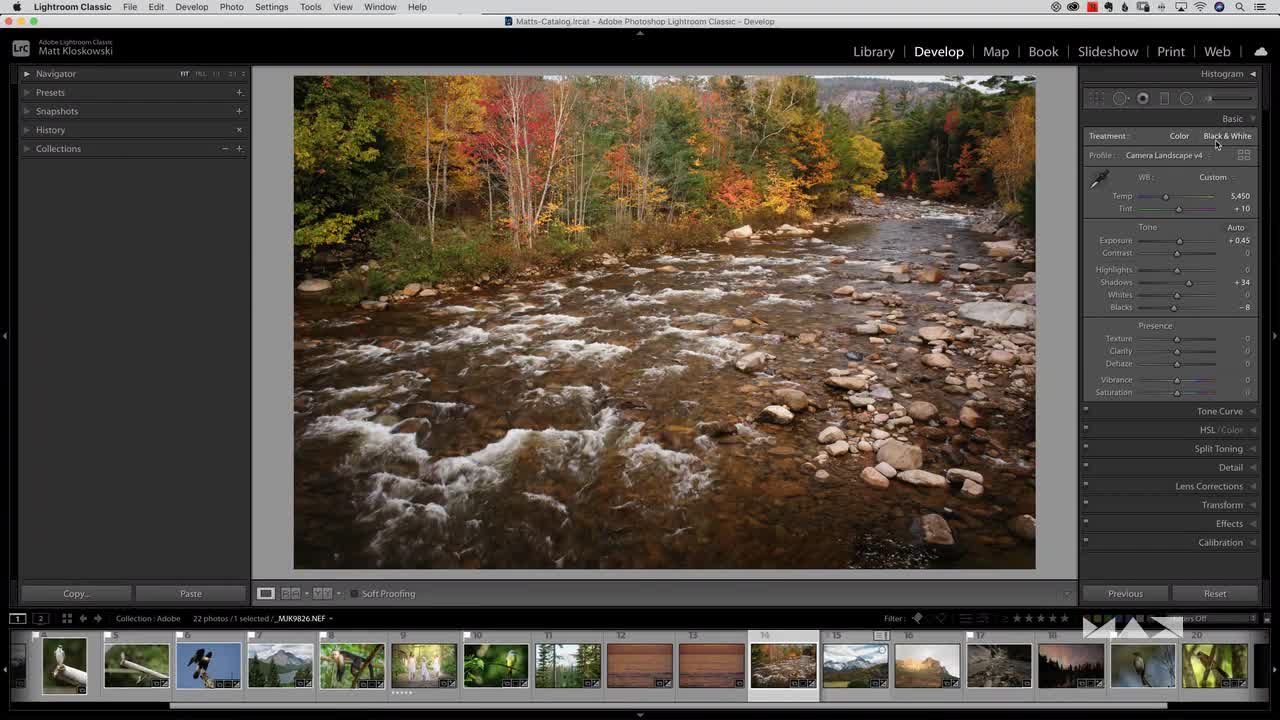This screenshot has width=1280, height=720.
Task: Add a new preset with the plus icon
Action: pyautogui.click(x=239, y=92)
